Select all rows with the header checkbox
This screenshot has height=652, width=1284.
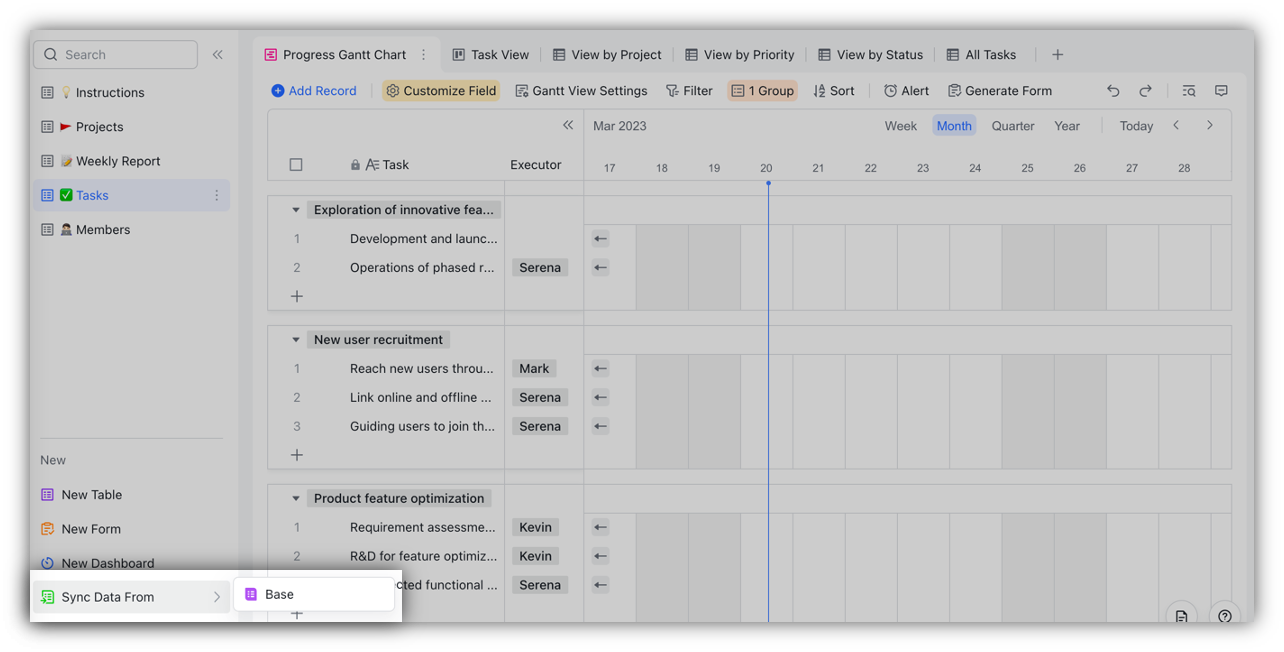[296, 164]
